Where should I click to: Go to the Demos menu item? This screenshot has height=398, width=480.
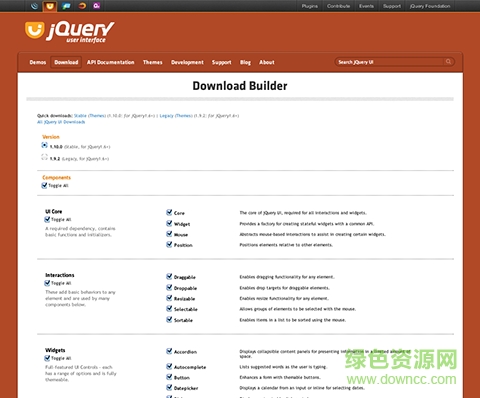tap(38, 62)
